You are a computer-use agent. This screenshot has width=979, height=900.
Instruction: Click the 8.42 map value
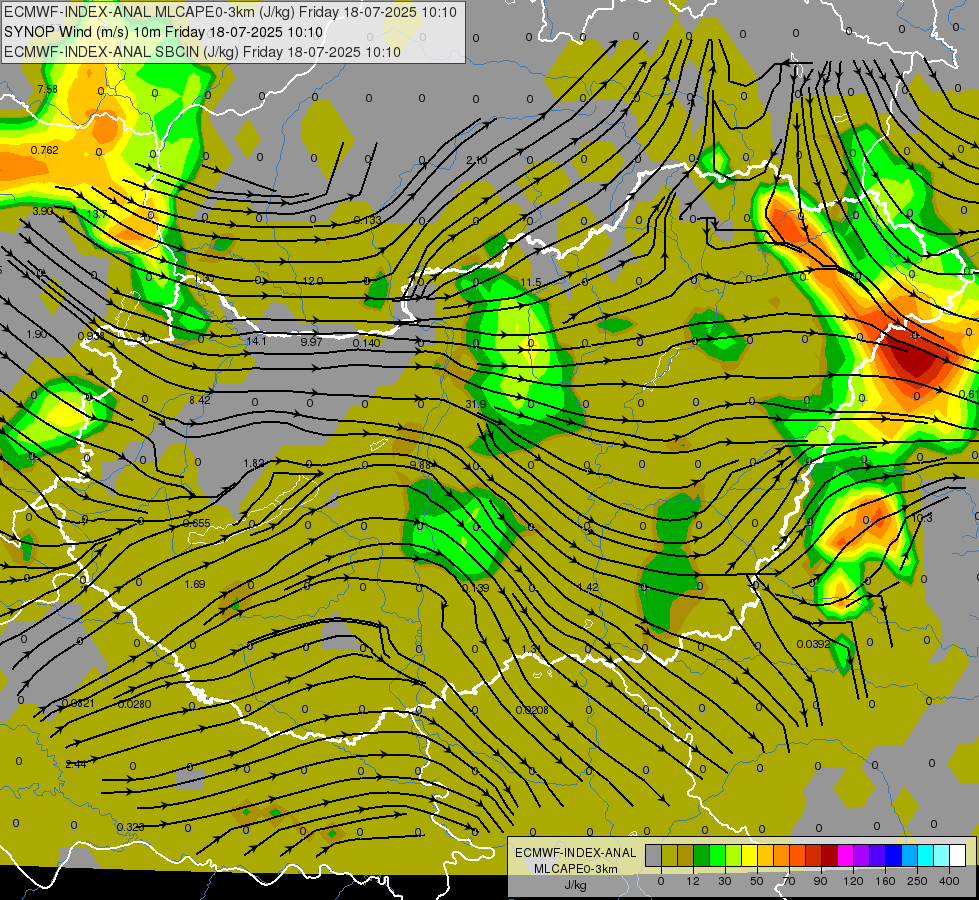pyautogui.click(x=200, y=400)
